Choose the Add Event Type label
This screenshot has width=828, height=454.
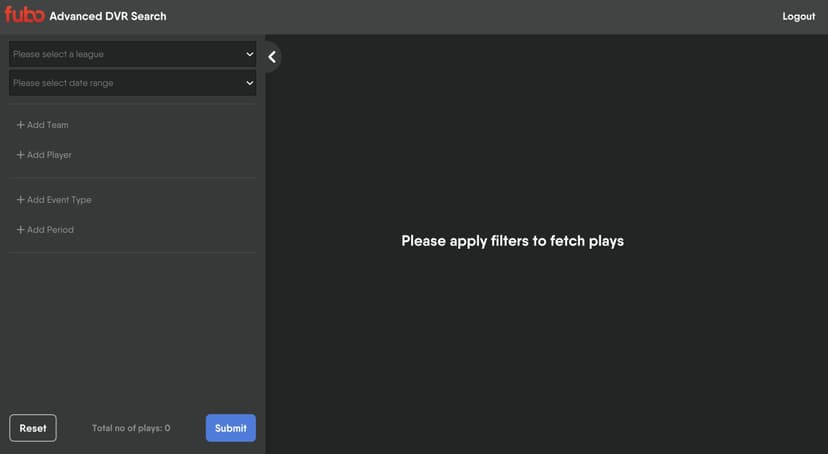59,200
